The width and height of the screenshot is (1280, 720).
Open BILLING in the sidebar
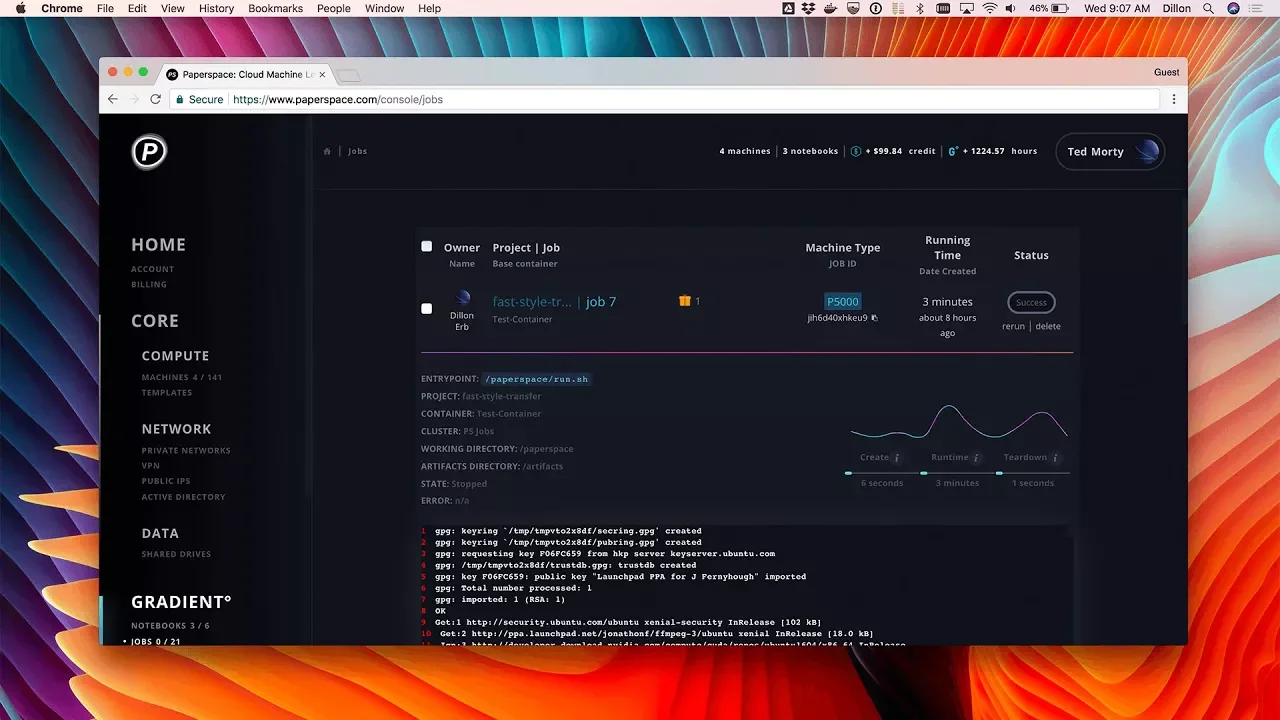coord(149,284)
